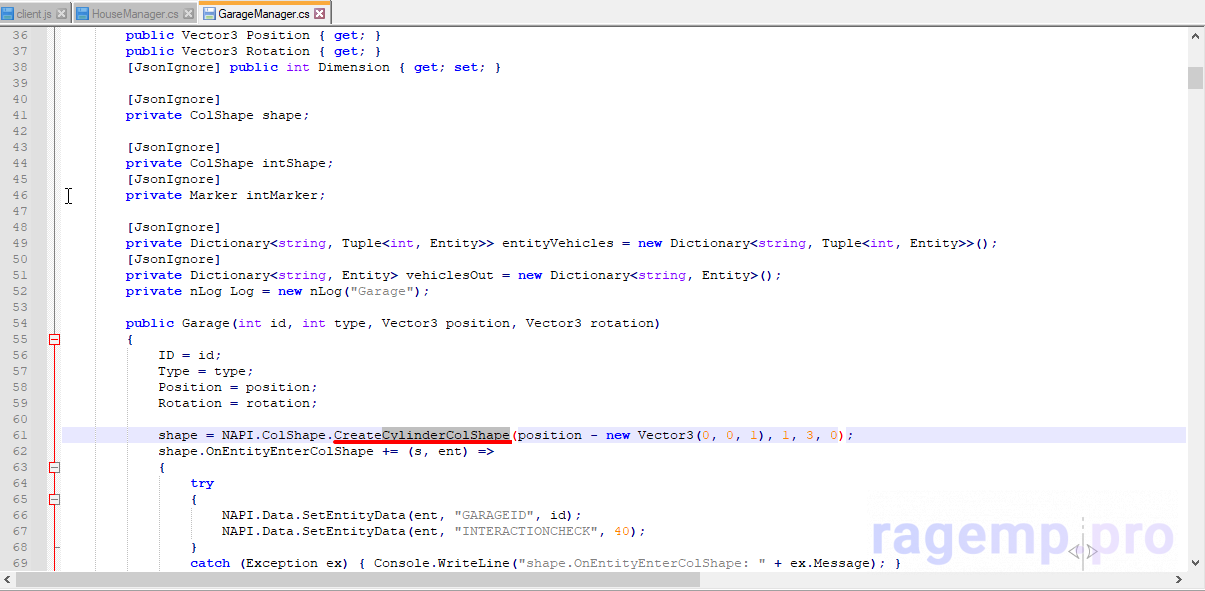Collapse the lambda block fold at line 63

pos(54,467)
